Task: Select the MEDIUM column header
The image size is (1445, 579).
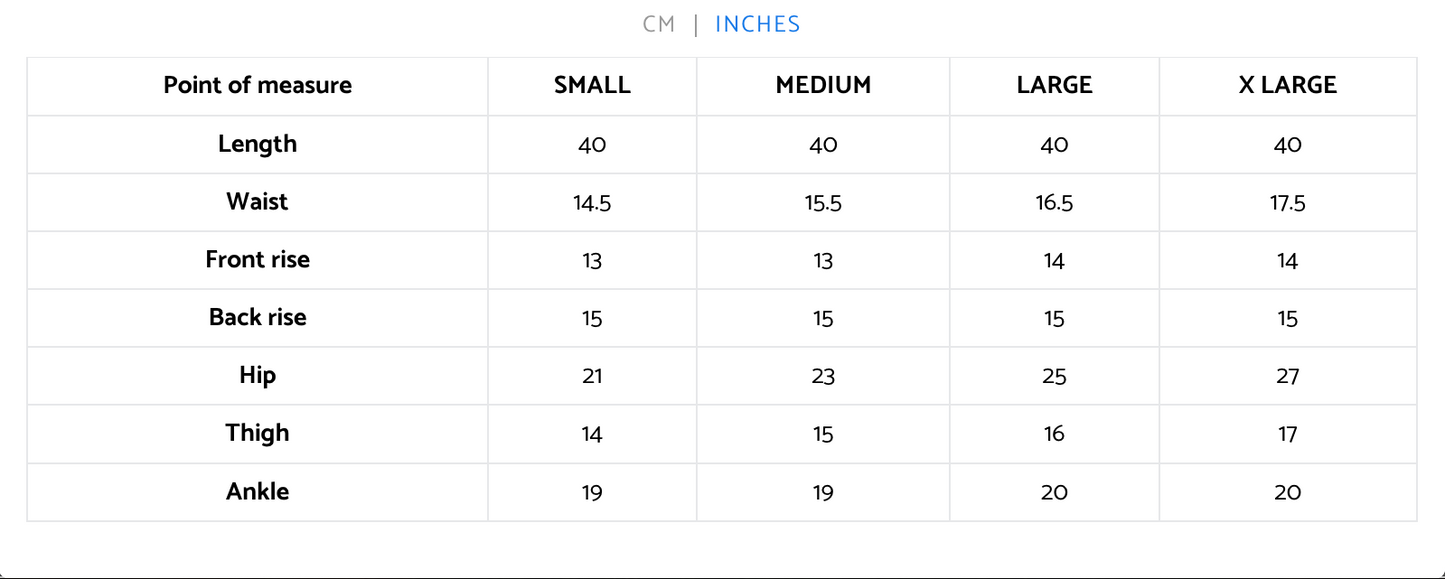Action: 823,86
